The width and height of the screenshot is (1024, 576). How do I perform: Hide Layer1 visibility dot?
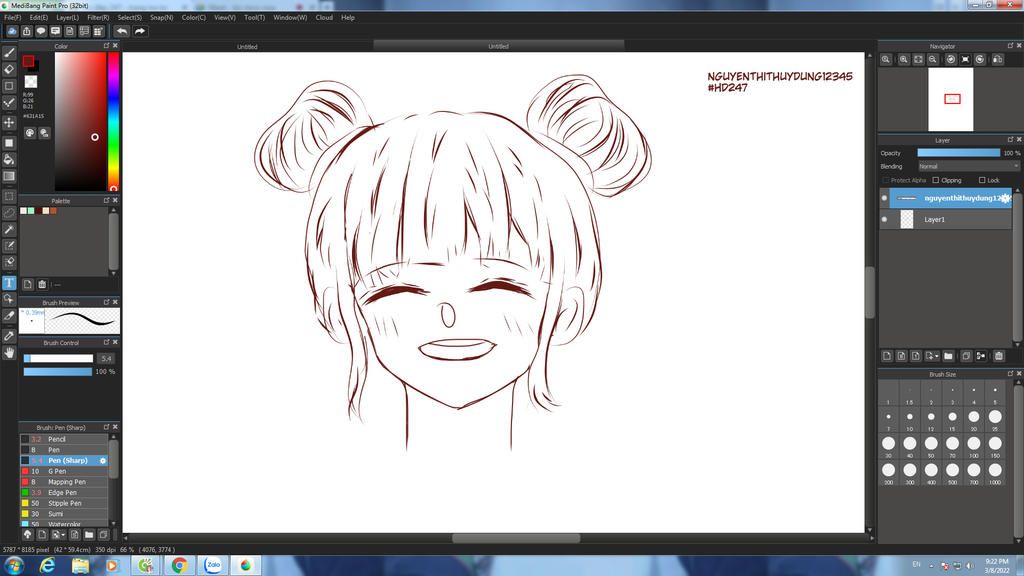tap(884, 219)
